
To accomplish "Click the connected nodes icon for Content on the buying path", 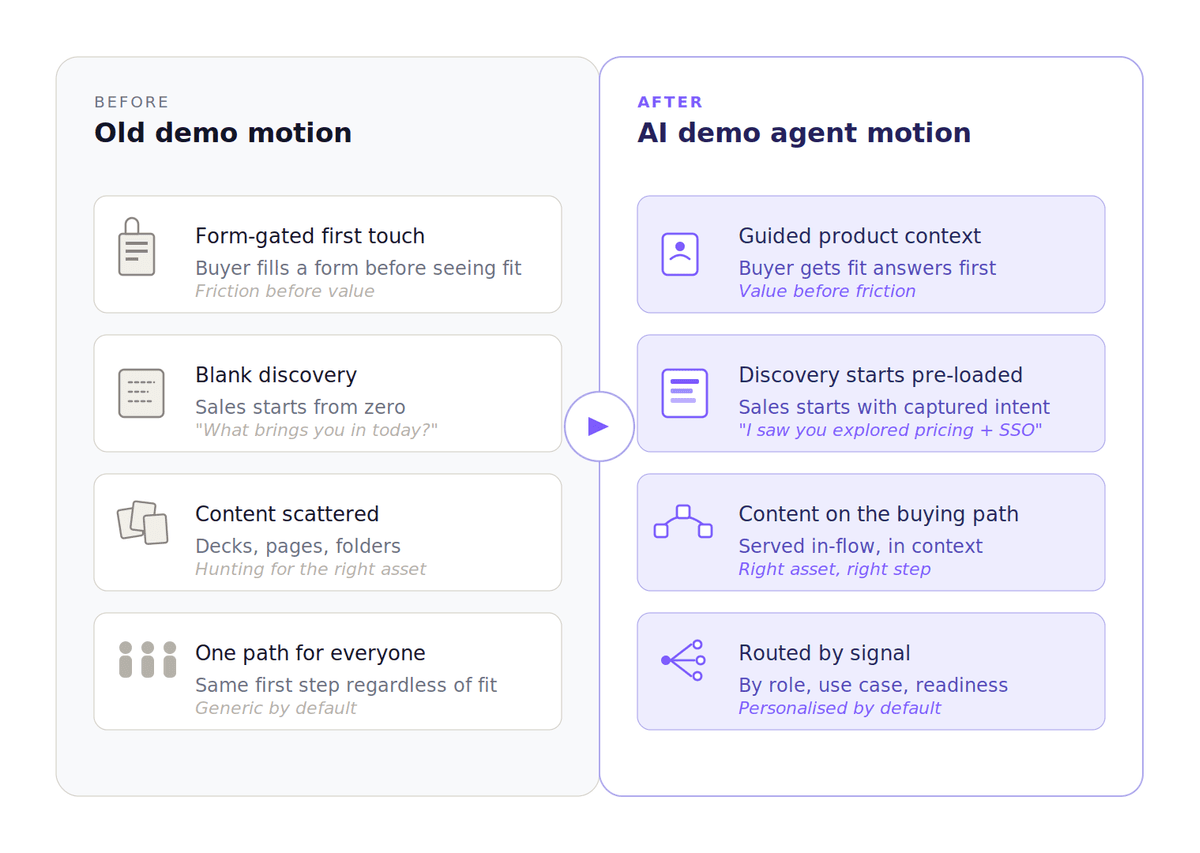I will [683, 522].
